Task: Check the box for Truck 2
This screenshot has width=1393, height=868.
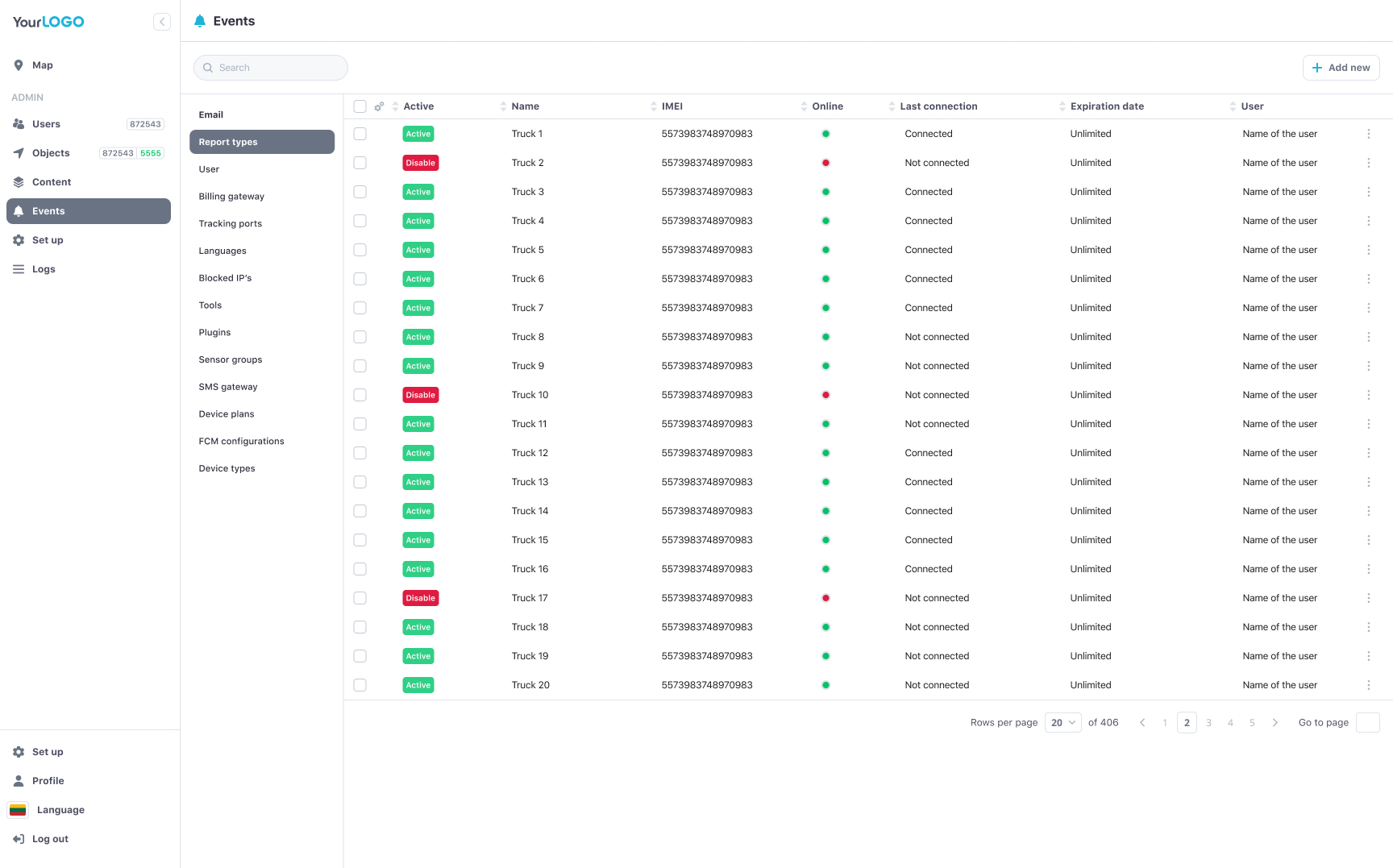Action: pyautogui.click(x=360, y=163)
